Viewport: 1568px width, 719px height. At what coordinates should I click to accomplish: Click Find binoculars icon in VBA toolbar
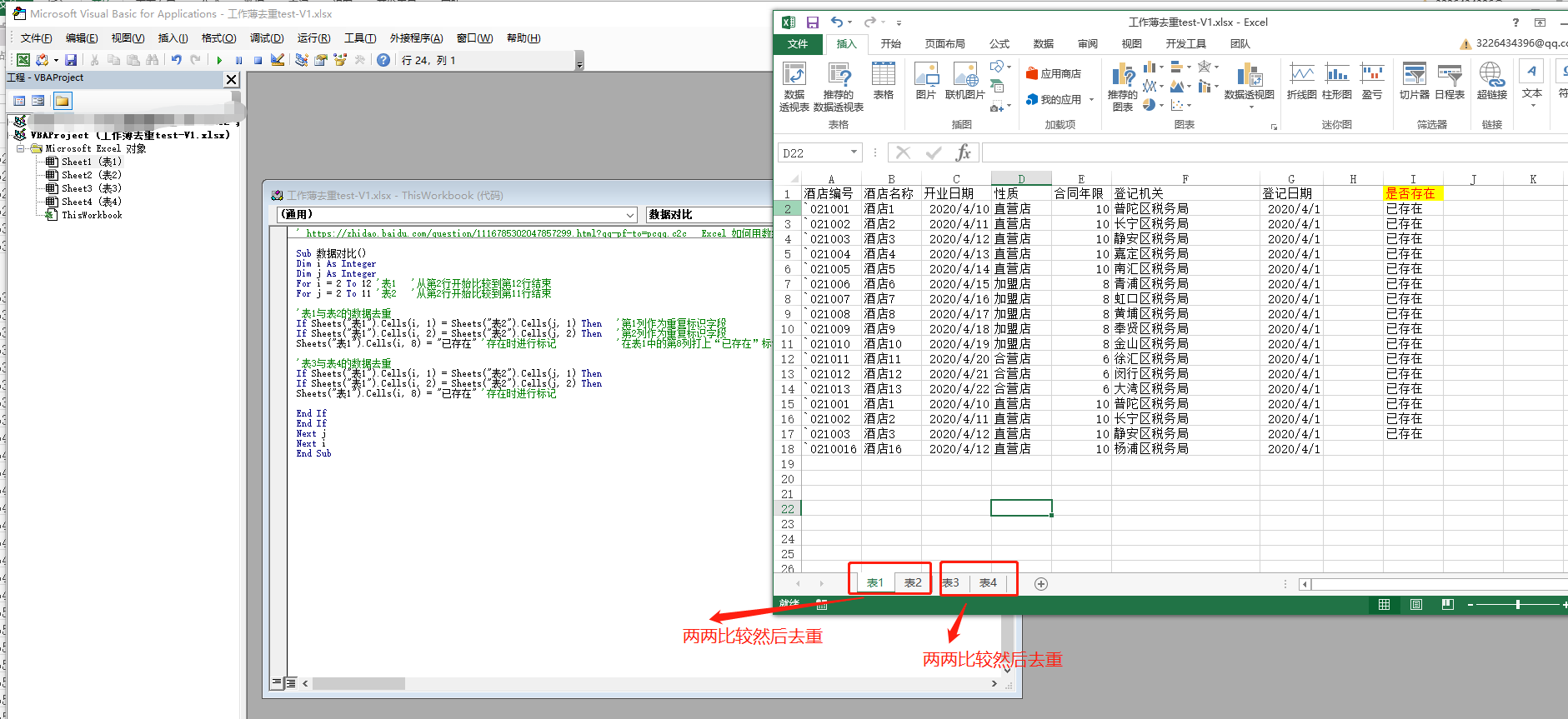152,60
